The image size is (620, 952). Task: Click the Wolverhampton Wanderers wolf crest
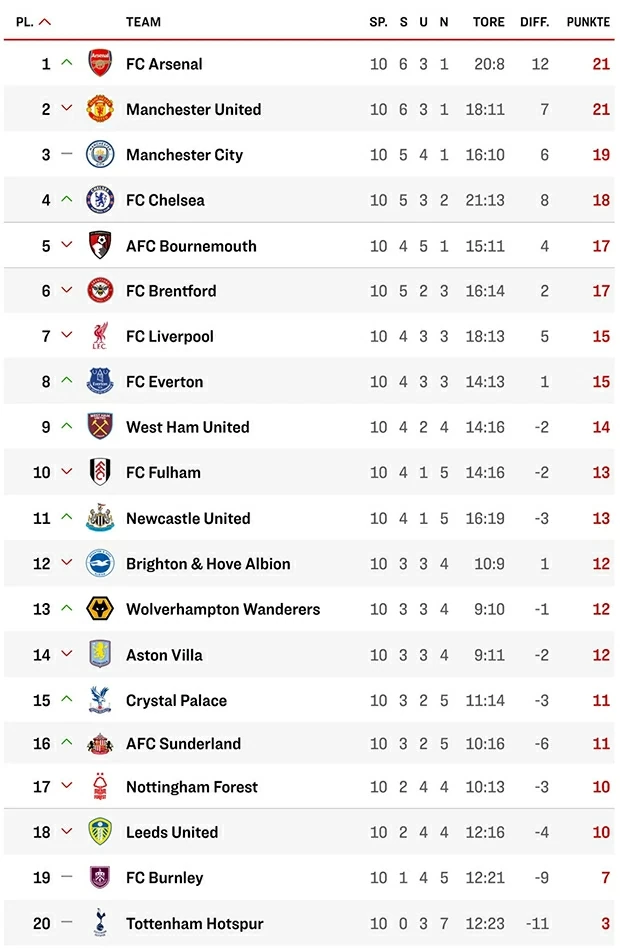pos(100,609)
